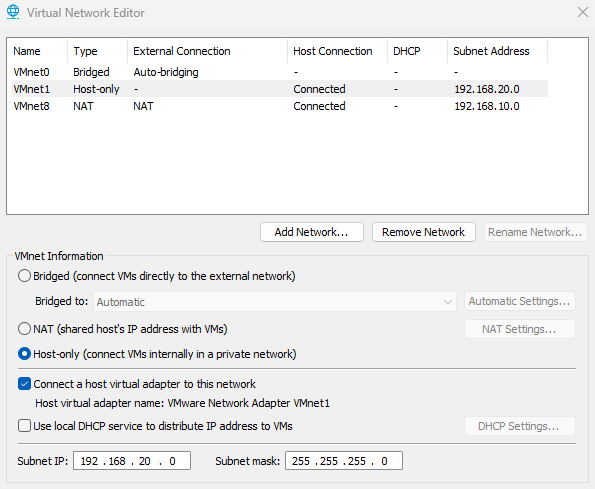
Task: Click the Host virtual adapter name text
Action: (183, 403)
